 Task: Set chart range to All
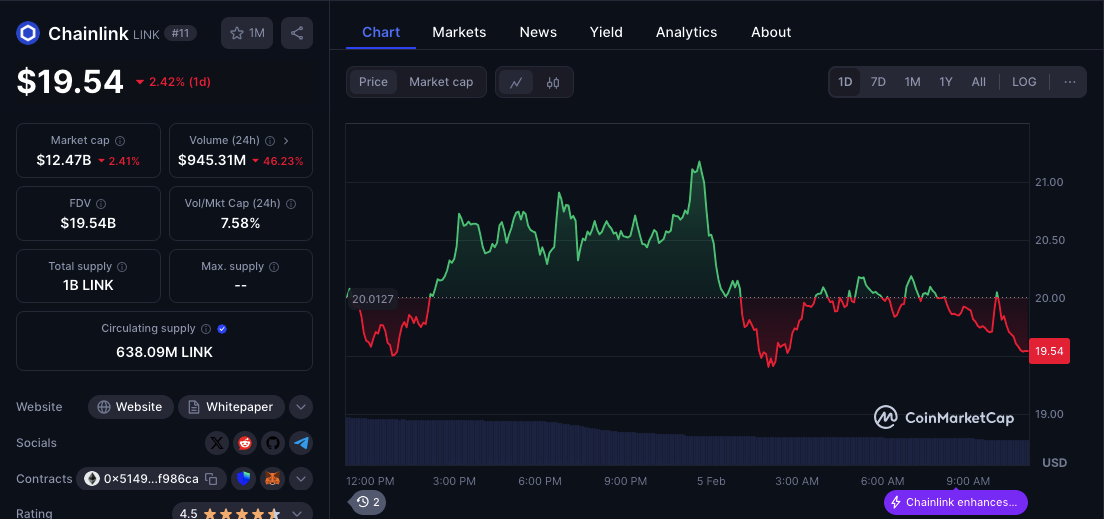point(979,82)
